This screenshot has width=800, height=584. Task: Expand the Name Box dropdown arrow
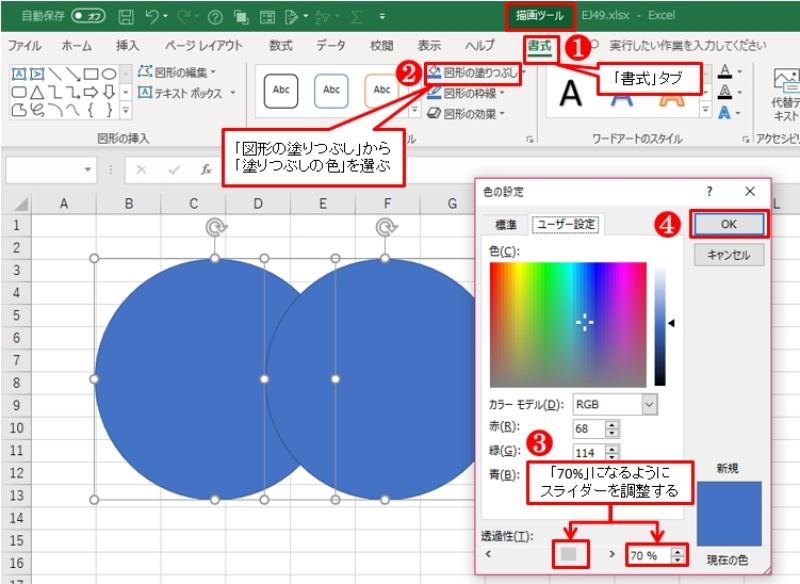tap(89, 170)
